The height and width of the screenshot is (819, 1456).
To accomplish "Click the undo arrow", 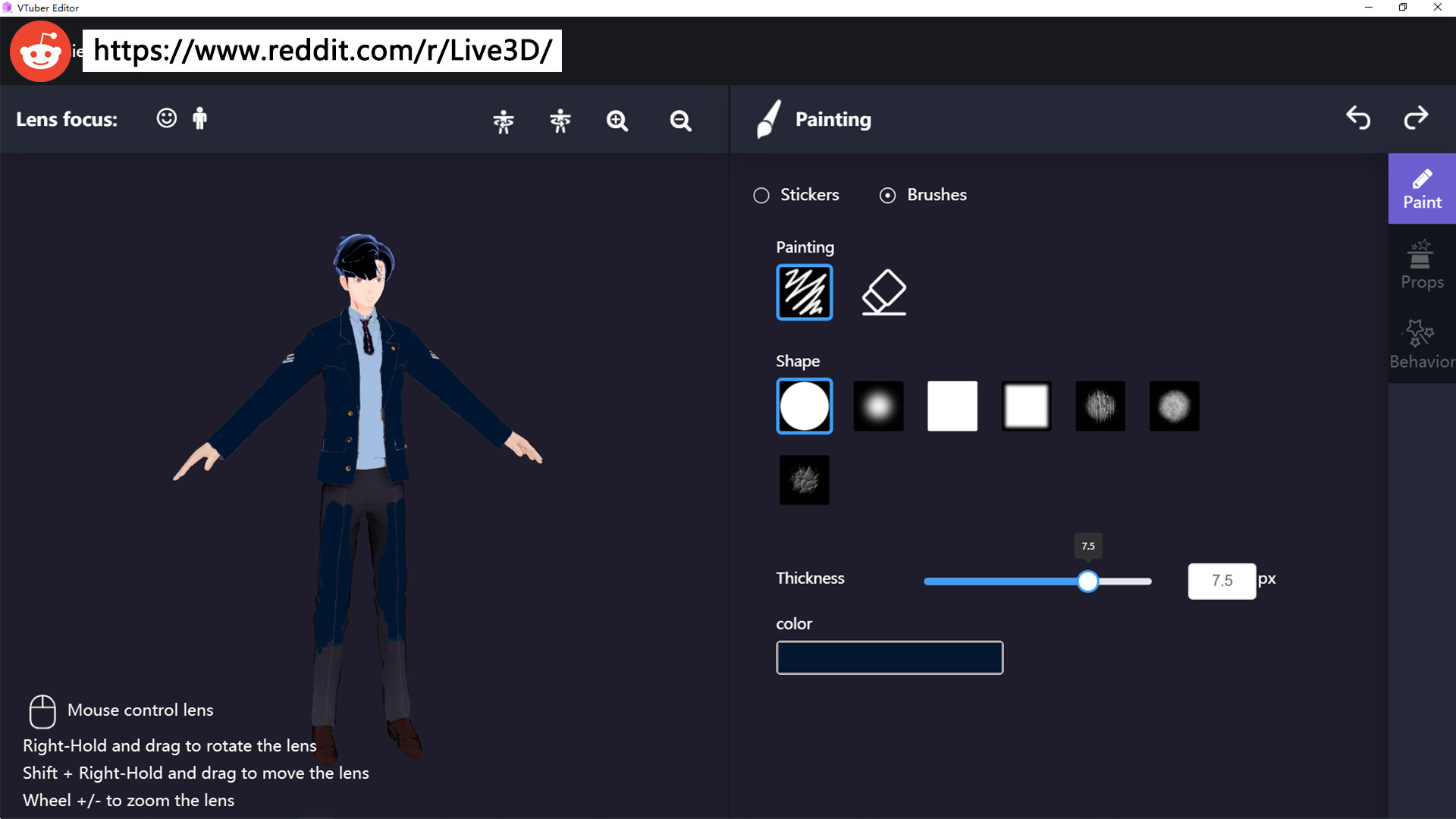I will point(1358,118).
